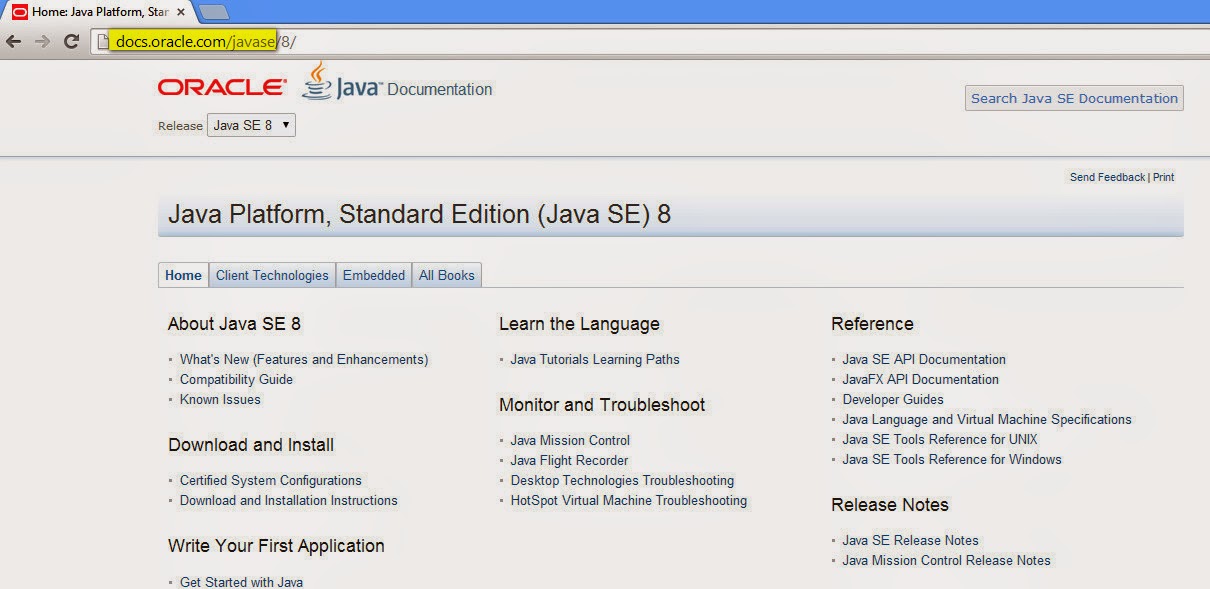Click the Java coffee cup logo
This screenshot has width=1210, height=589.
316,84
